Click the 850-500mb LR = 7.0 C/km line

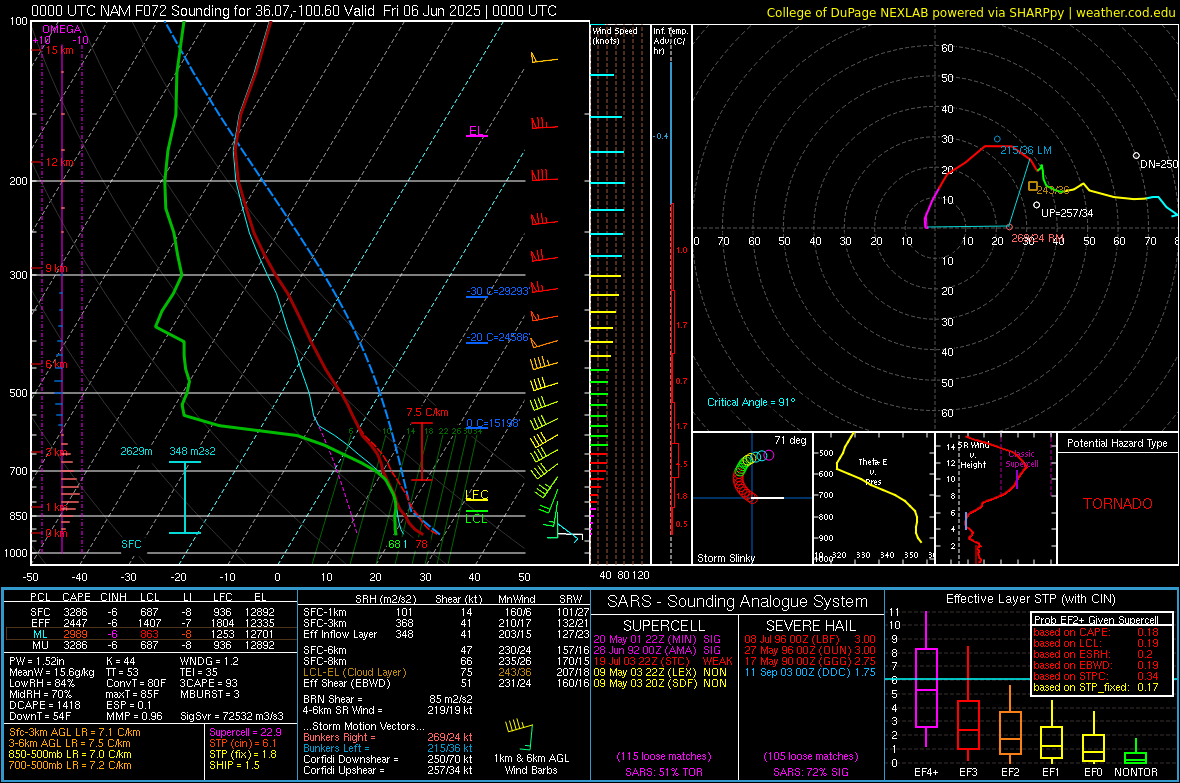click(x=70, y=754)
